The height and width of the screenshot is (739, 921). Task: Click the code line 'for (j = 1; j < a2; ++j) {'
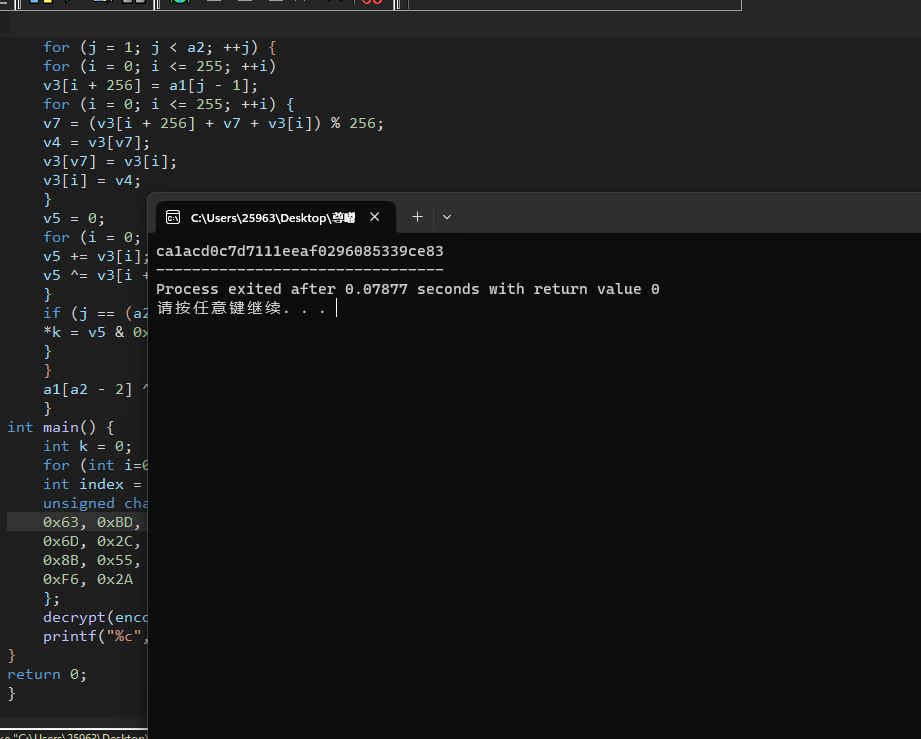159,48
